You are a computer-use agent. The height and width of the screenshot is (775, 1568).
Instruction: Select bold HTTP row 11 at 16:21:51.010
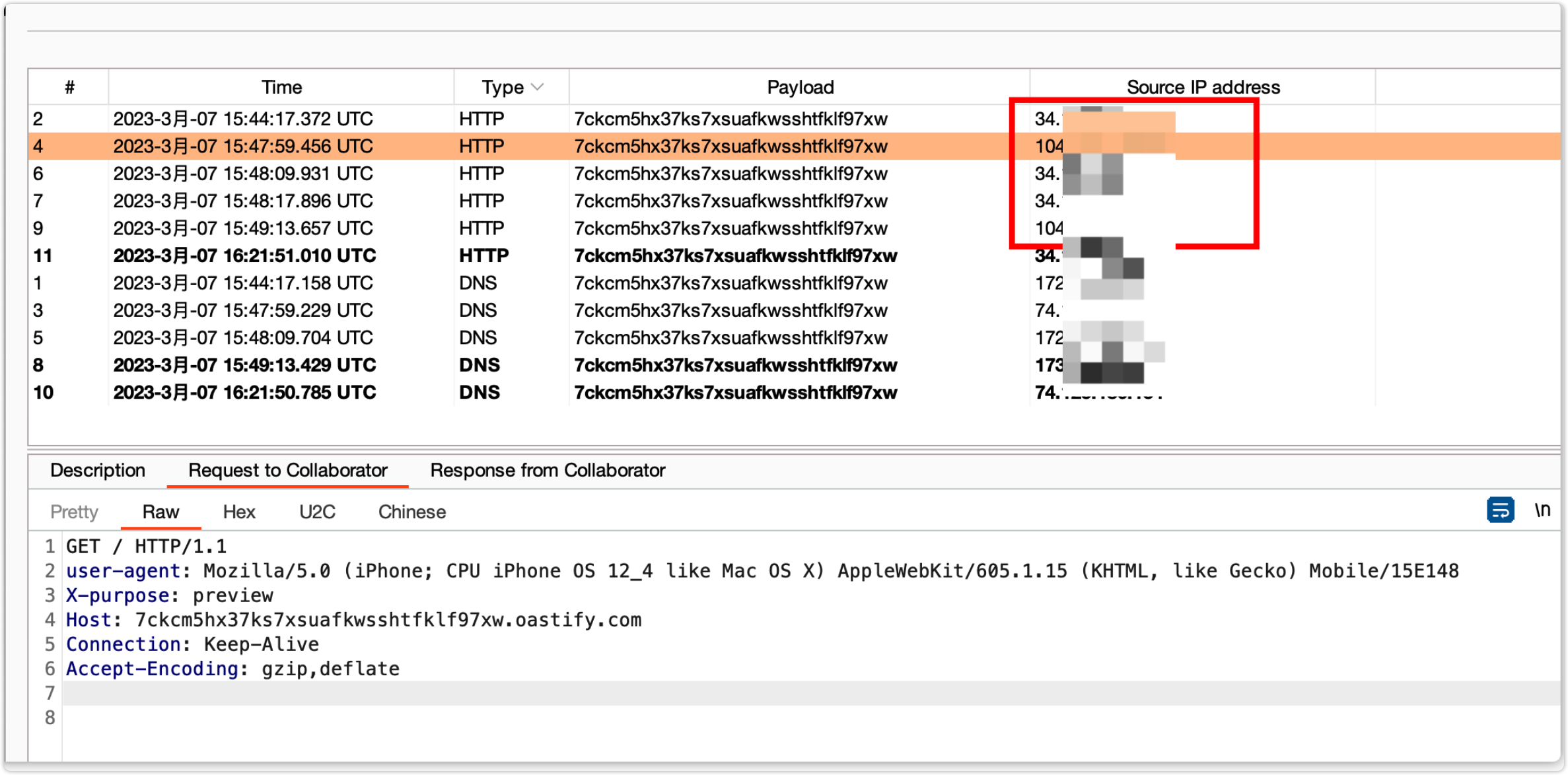pos(794,255)
